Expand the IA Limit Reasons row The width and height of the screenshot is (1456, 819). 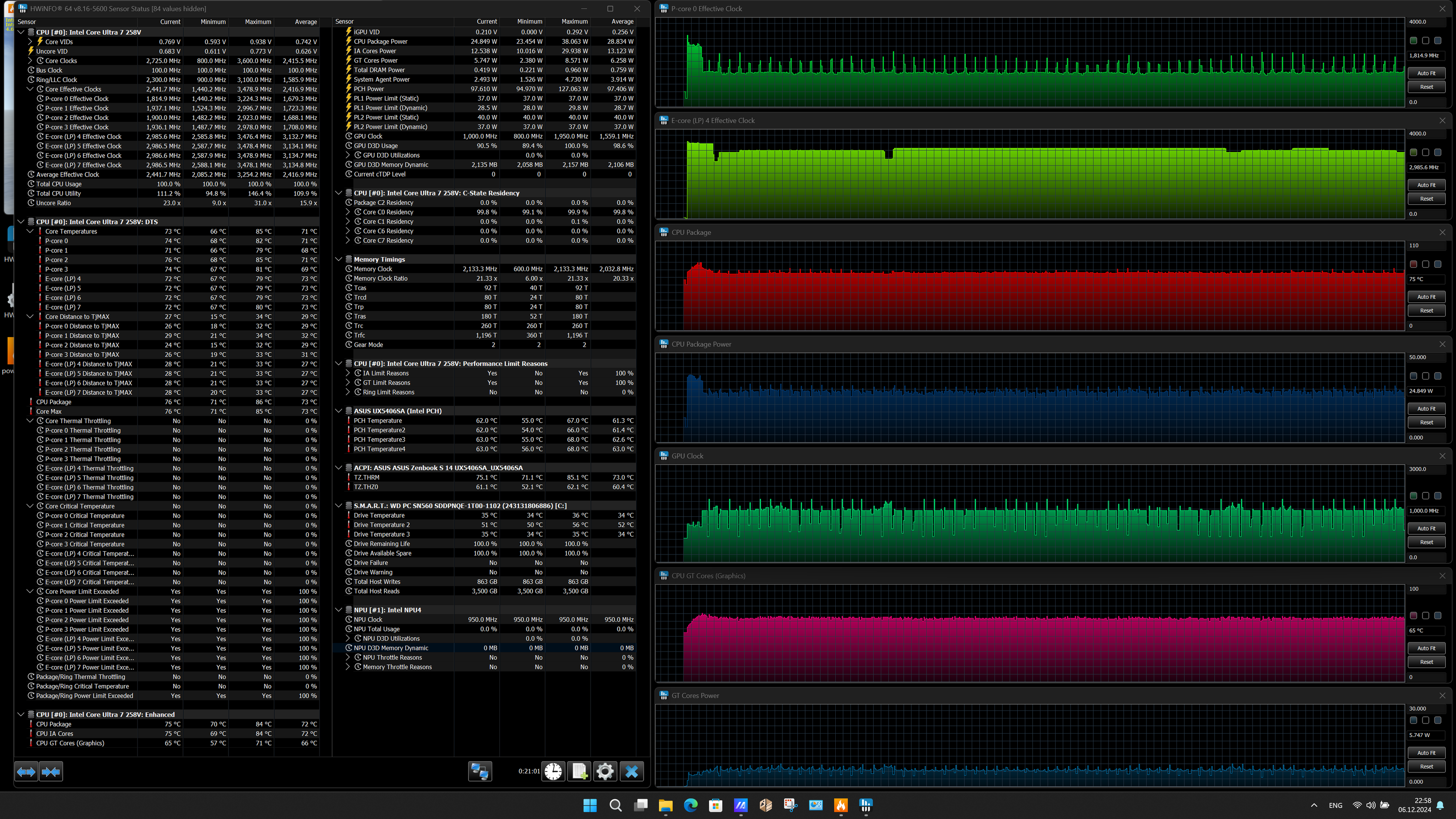tap(348, 373)
